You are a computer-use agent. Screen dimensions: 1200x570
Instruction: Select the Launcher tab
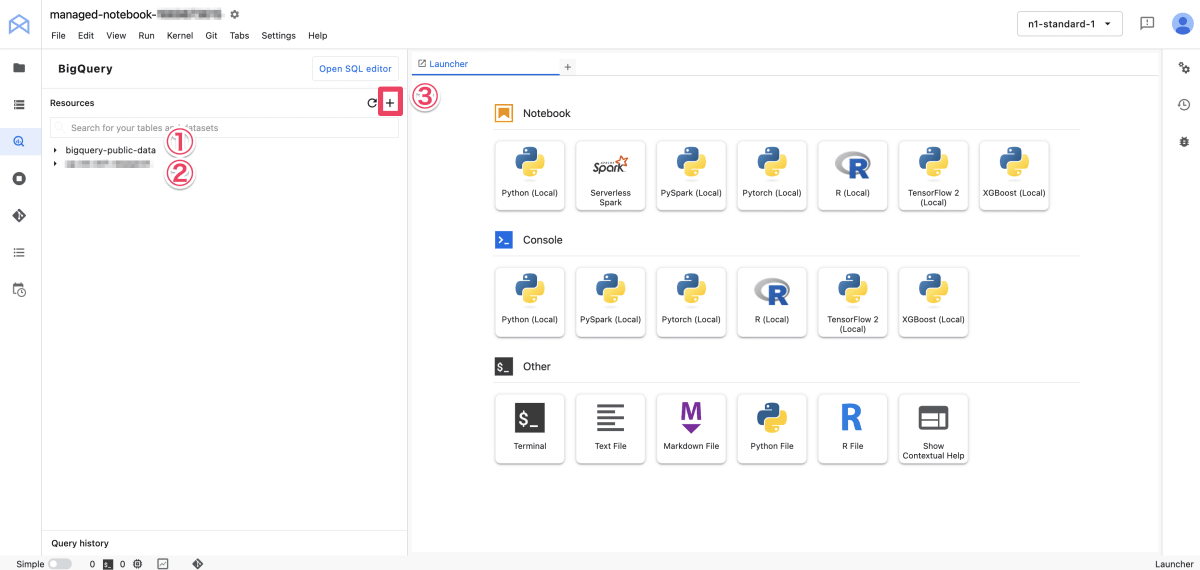(x=485, y=64)
